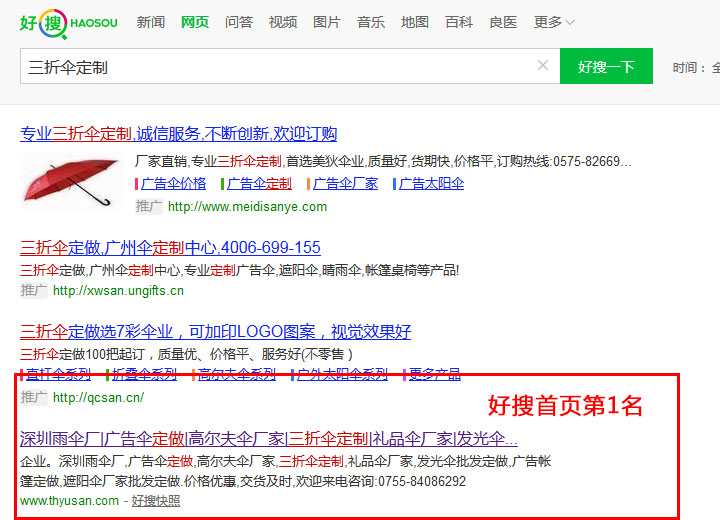720x520 pixels.
Task: Switch to the 地图 tab
Action: pyautogui.click(x=415, y=22)
